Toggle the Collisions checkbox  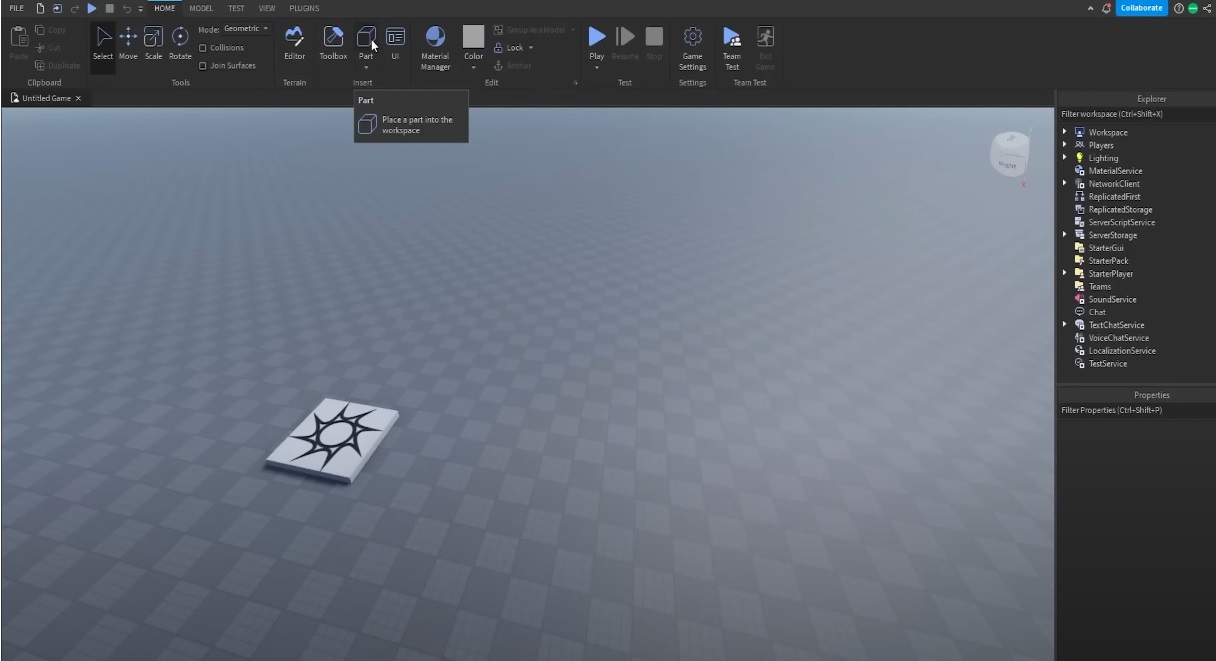[203, 48]
